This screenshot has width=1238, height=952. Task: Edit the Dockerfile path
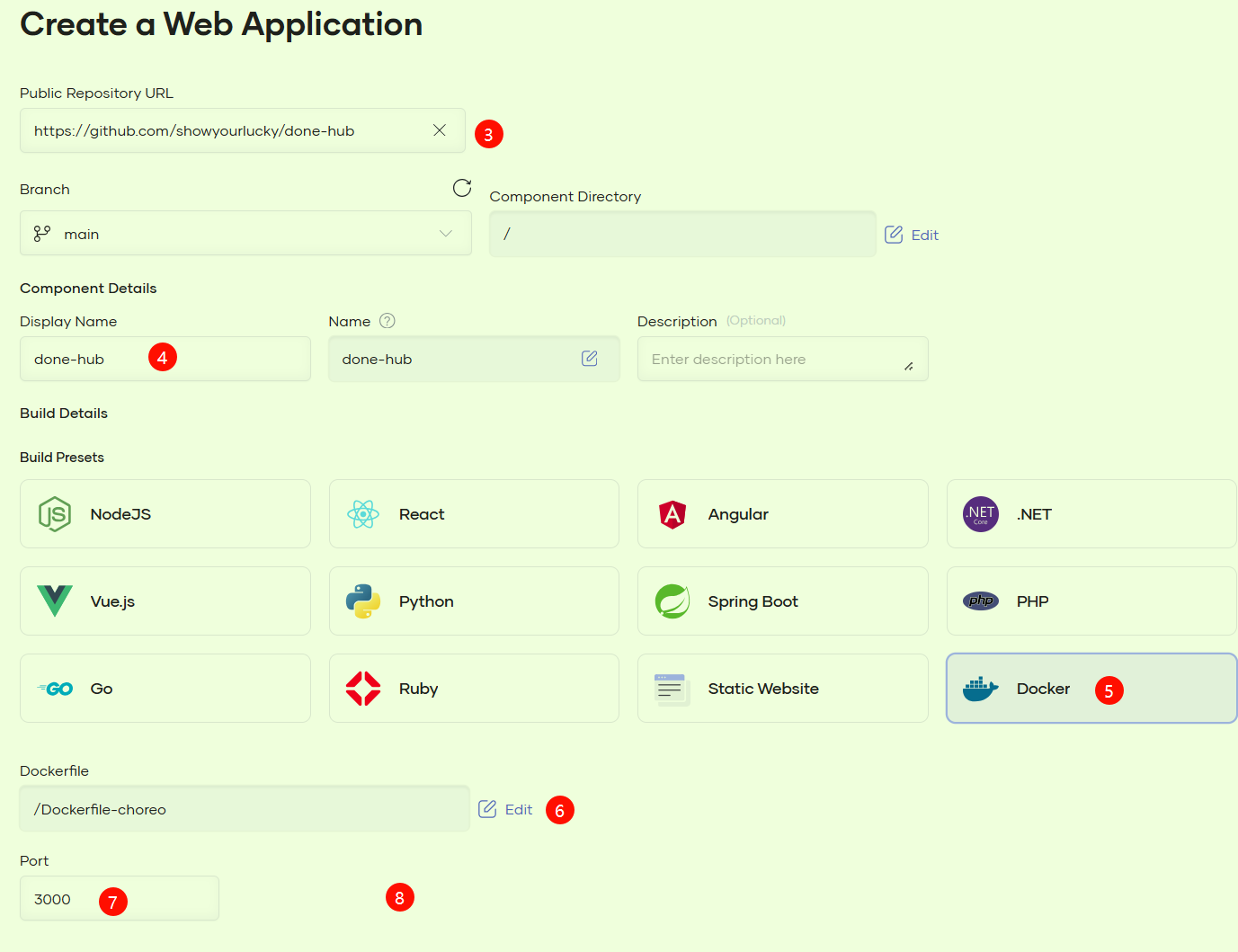[x=505, y=809]
